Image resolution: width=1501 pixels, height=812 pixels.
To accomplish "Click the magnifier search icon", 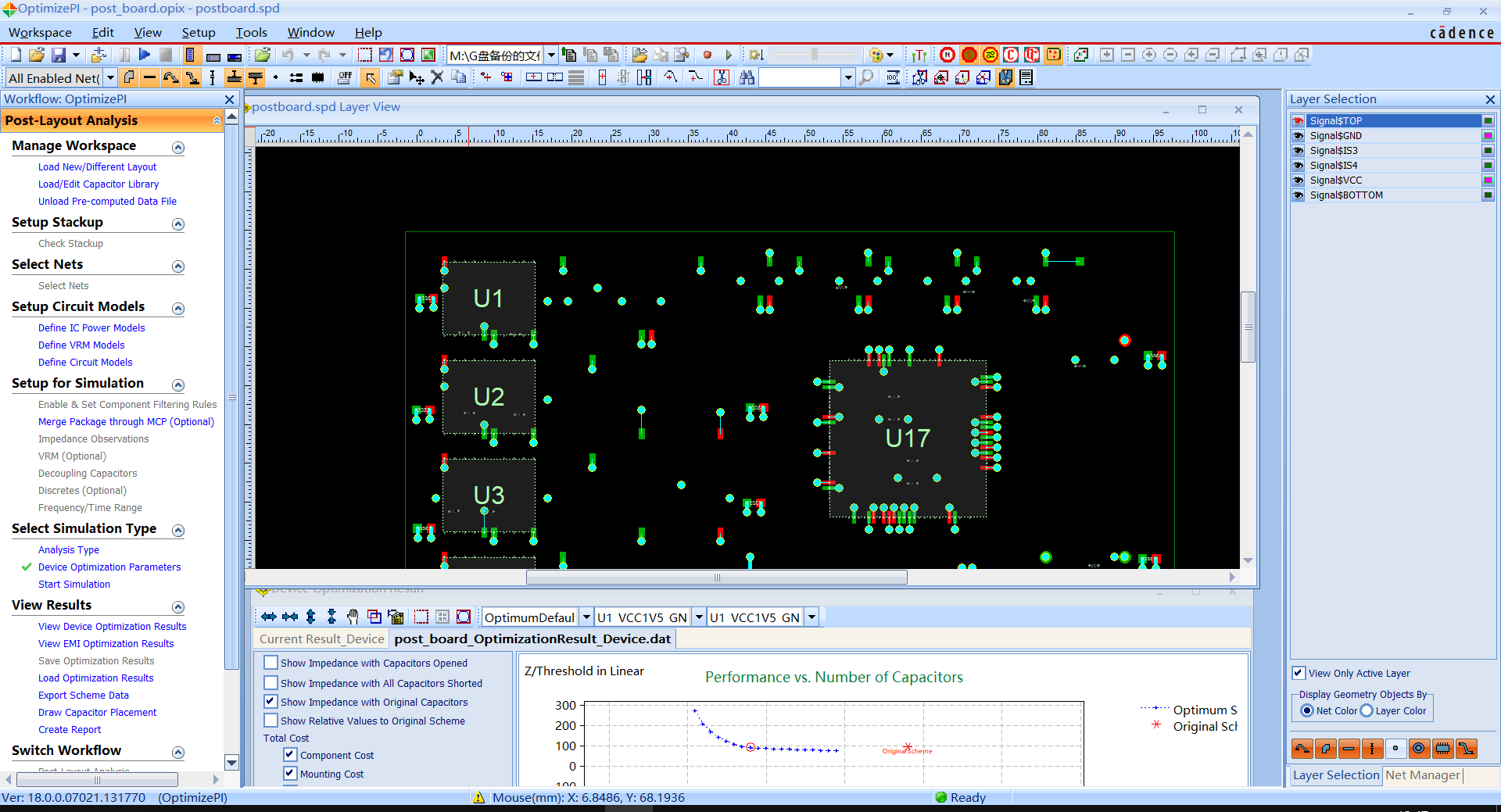I will click(x=866, y=77).
